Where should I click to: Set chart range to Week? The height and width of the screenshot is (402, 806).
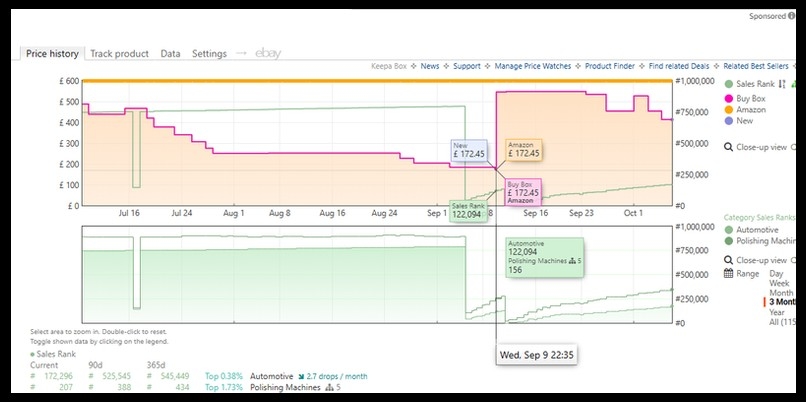pos(779,283)
